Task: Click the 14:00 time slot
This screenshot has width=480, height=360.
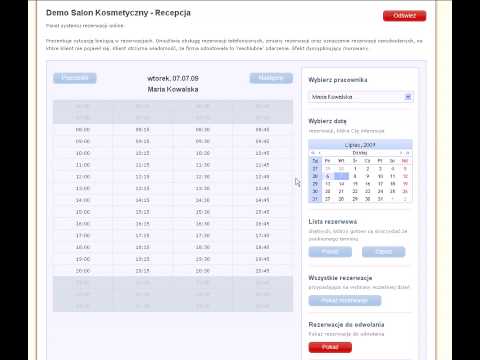Action: (x=83, y=200)
